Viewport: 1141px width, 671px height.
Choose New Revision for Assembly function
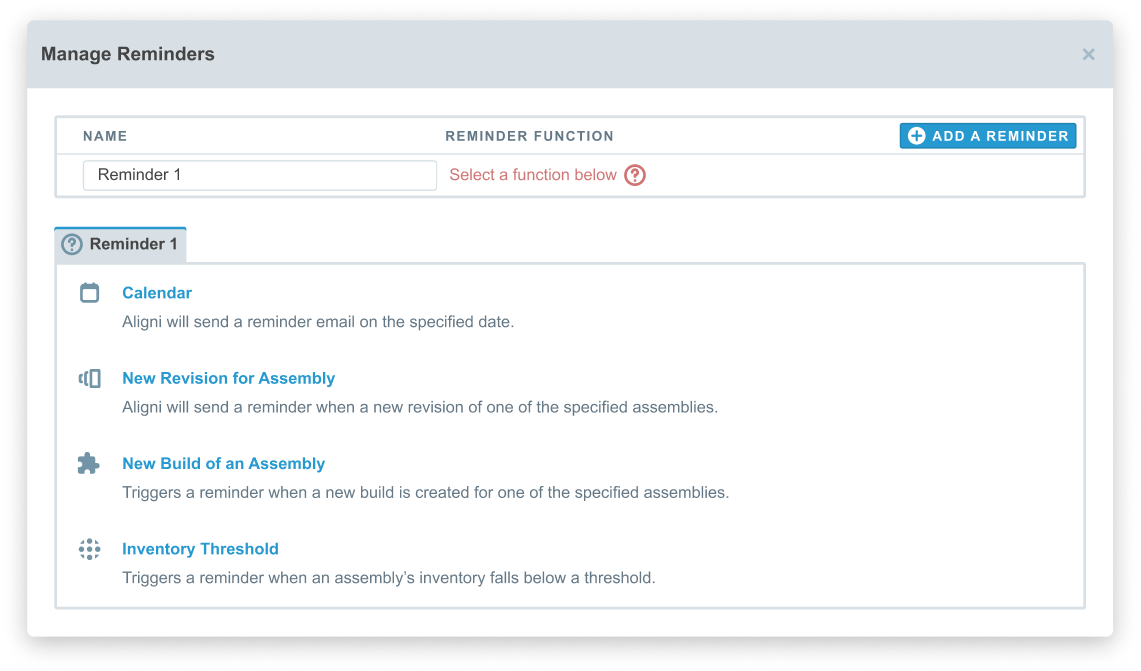[228, 378]
